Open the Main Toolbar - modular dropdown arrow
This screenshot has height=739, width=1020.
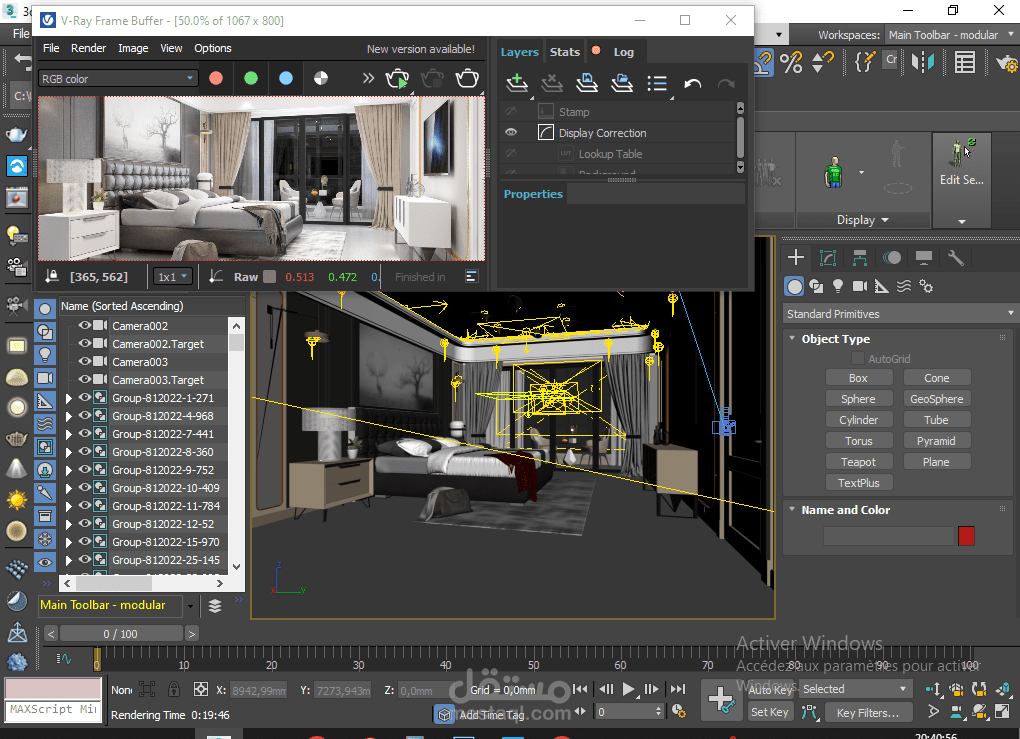pos(190,606)
